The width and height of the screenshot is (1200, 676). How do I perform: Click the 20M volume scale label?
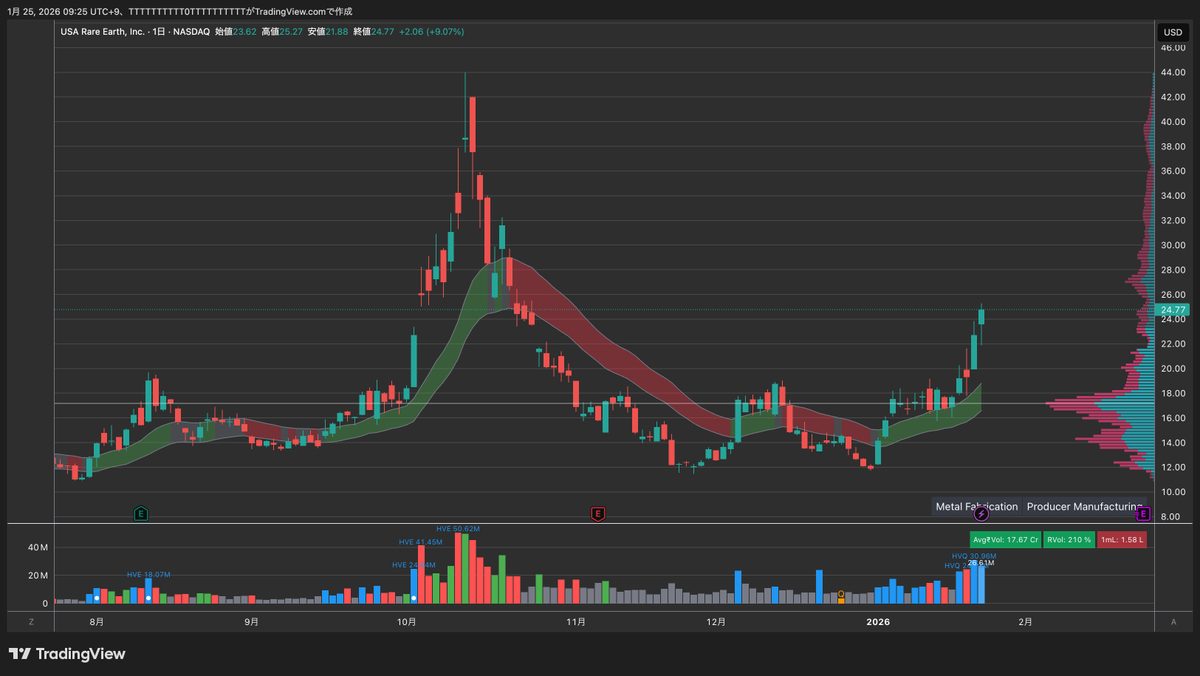38,576
